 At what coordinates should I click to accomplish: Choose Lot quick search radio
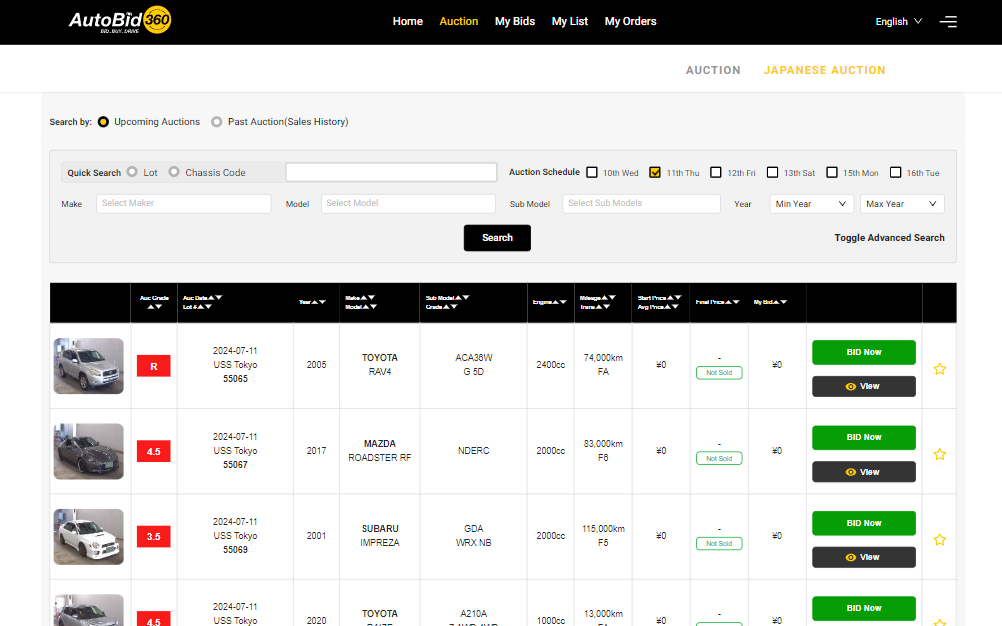click(132, 172)
